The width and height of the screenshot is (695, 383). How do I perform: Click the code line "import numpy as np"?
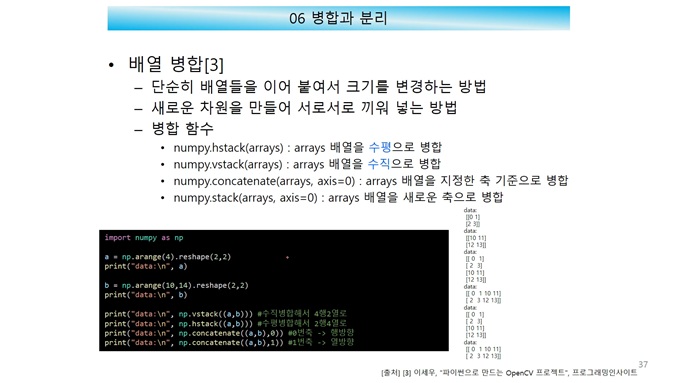[144, 238]
